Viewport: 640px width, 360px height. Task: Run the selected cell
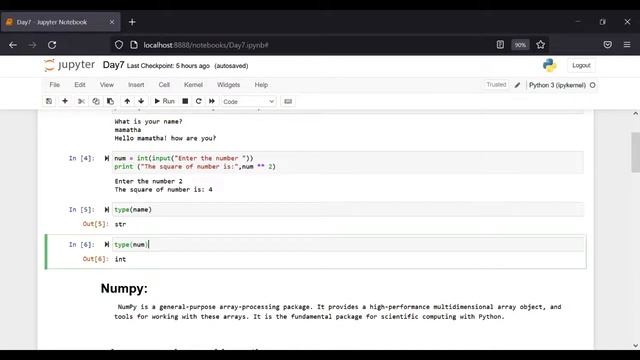click(164, 101)
